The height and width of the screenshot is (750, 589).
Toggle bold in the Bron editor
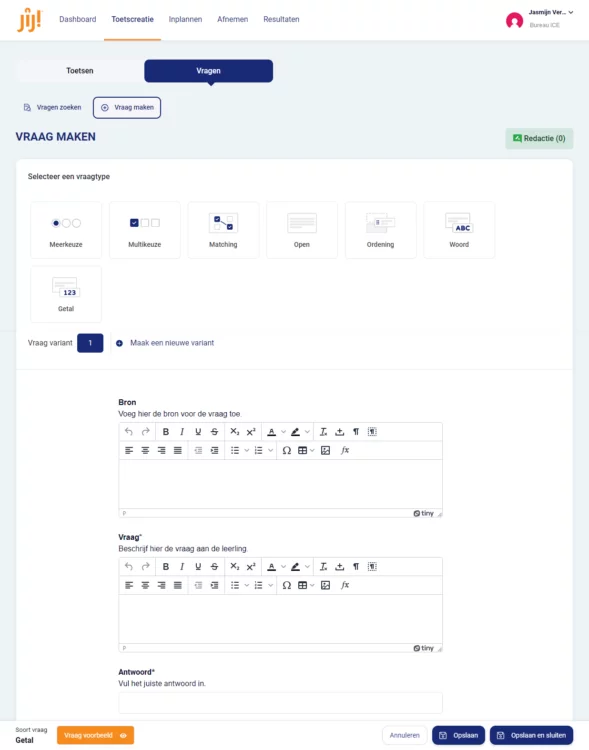(x=166, y=432)
